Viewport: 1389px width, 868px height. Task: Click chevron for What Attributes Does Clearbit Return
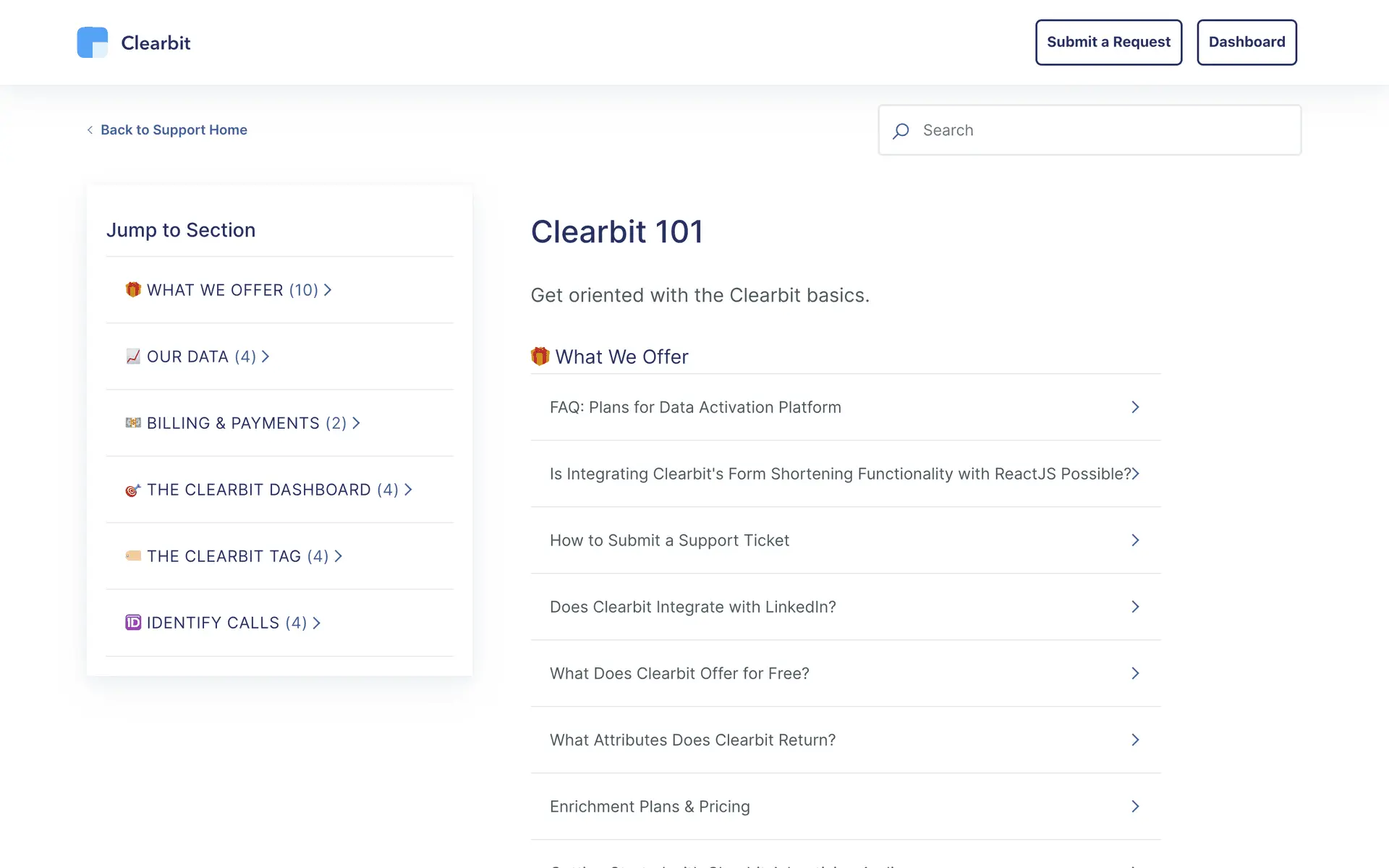click(x=1135, y=740)
